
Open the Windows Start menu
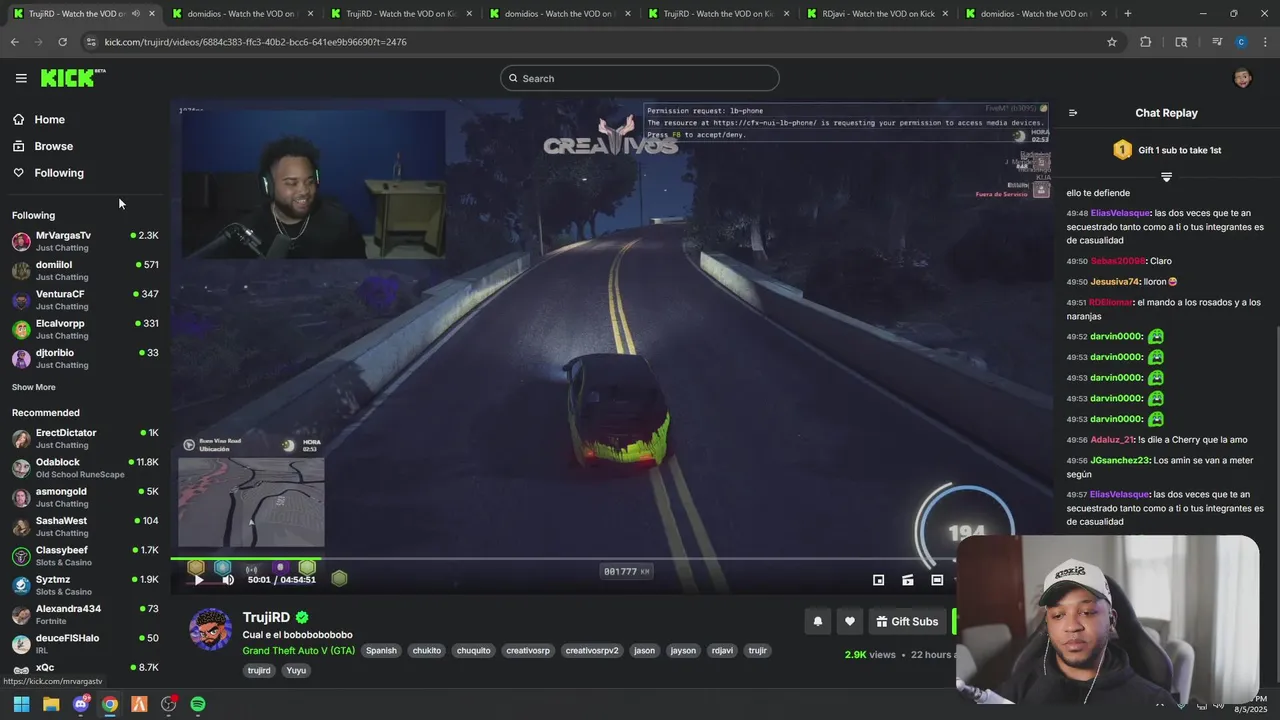pyautogui.click(x=21, y=704)
